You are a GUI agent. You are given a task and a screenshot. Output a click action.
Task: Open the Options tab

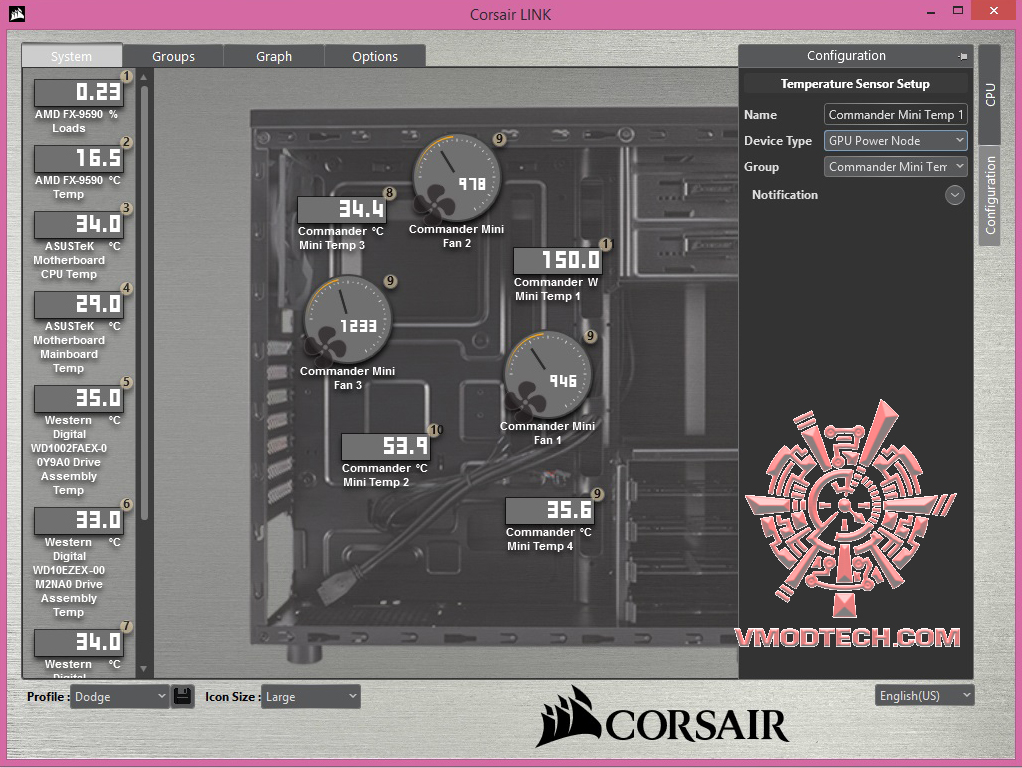(x=375, y=56)
